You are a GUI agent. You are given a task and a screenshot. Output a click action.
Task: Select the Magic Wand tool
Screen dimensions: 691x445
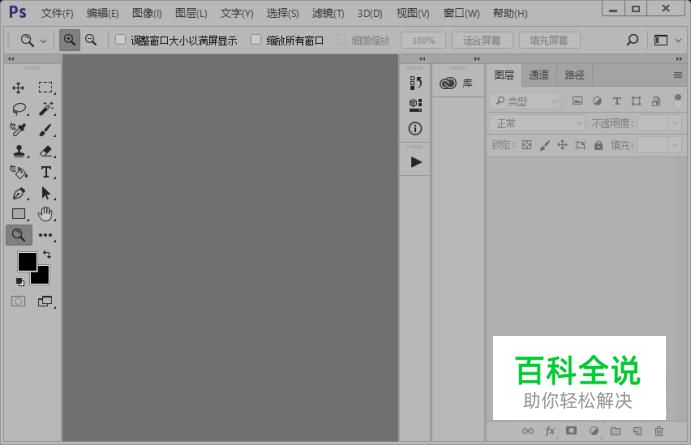[46, 108]
